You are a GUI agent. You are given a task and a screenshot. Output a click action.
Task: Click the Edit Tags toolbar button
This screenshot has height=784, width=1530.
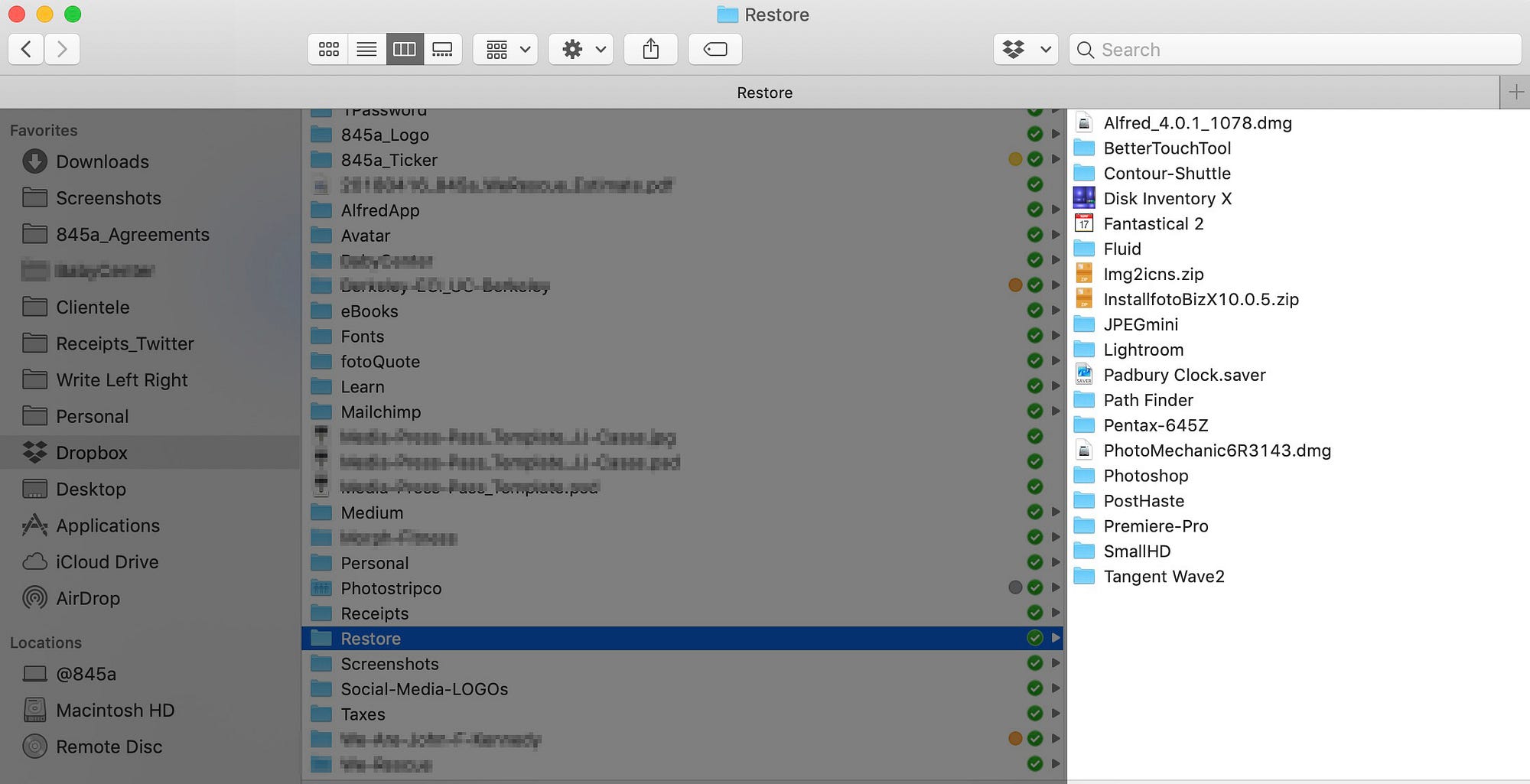point(715,50)
